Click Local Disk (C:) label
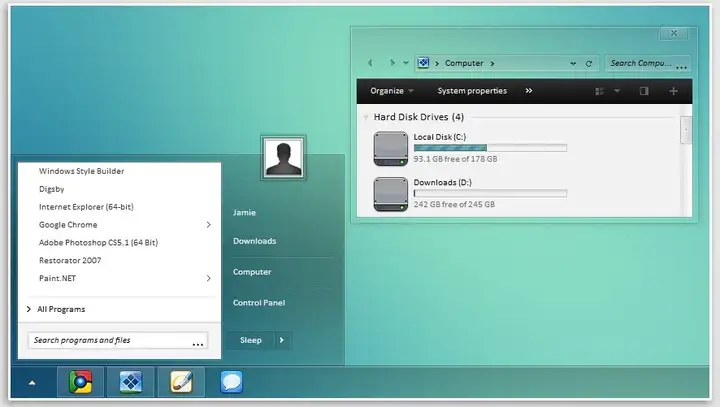Screen dimensions: 720x407 pos(439,137)
